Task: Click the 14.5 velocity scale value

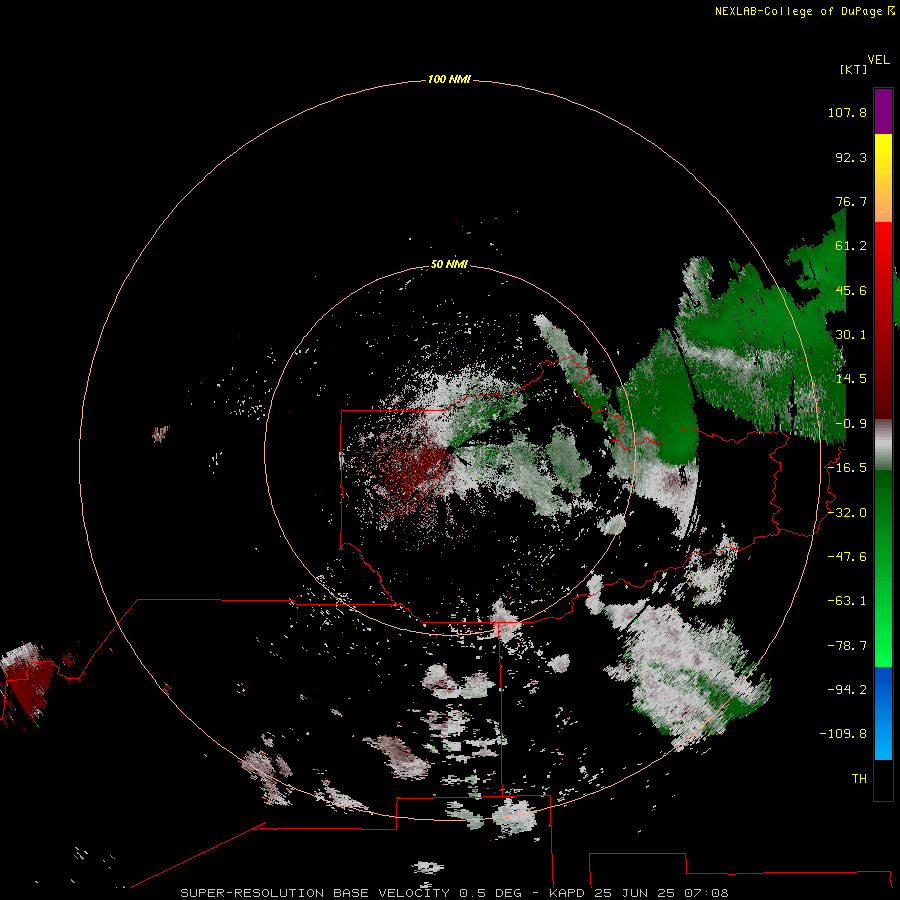Action: pyautogui.click(x=851, y=379)
